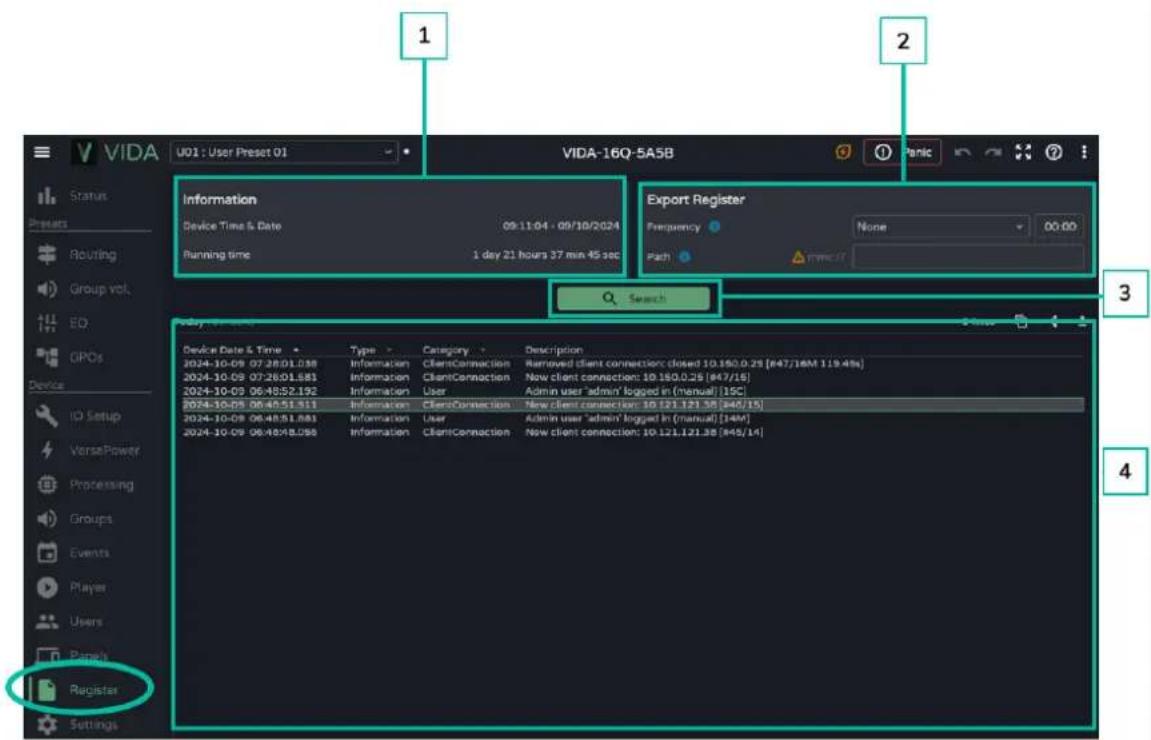Viewport: 1151px width, 740px height.
Task: Click the Device Time & Date value
Action: click(x=561, y=226)
